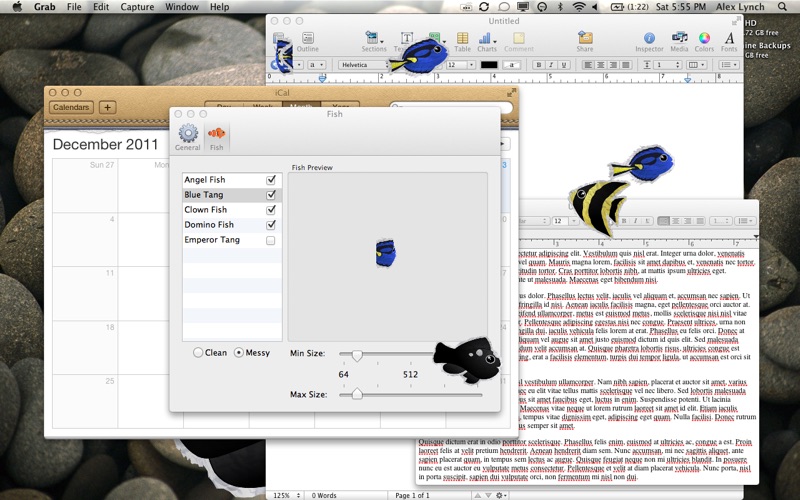Open the Fonts panel
Image resolution: width=800 pixels, height=500 pixels.
pos(729,40)
